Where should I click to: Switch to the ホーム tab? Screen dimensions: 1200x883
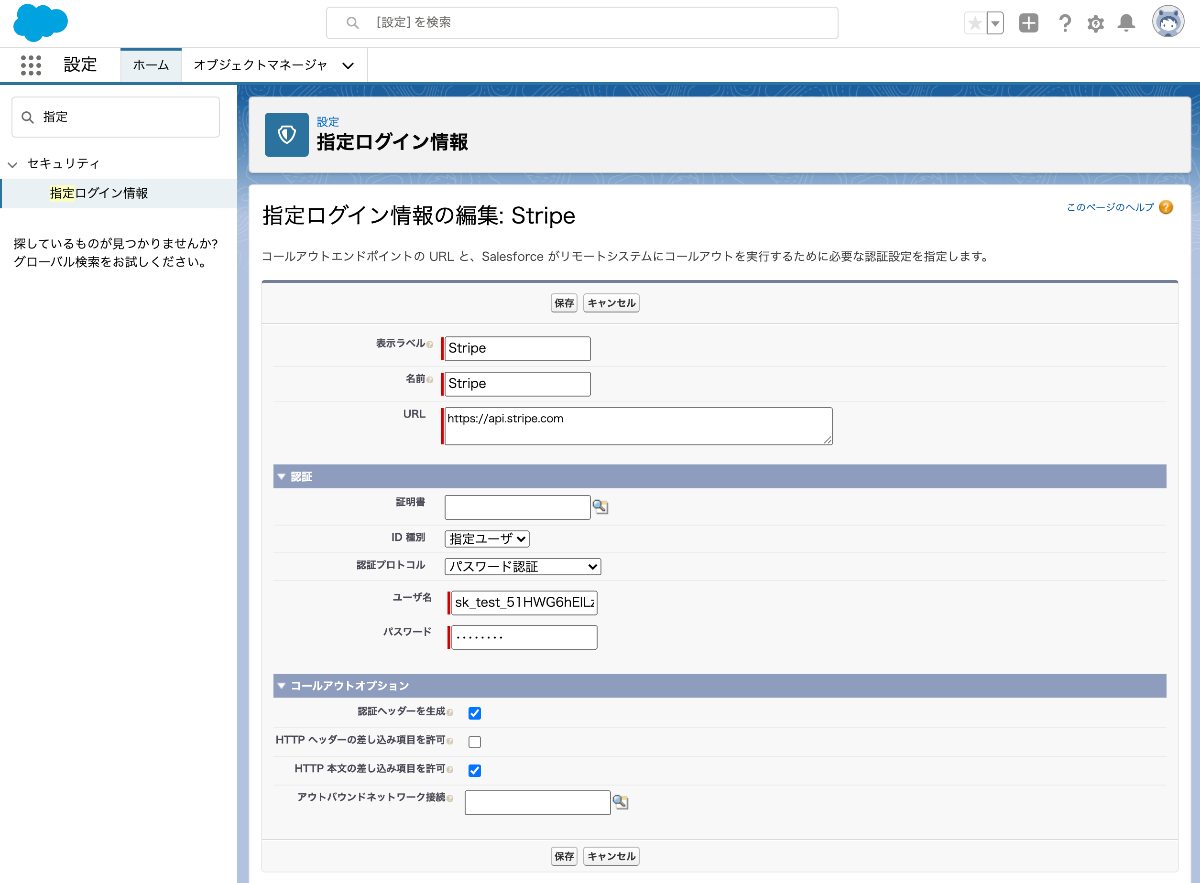pos(151,65)
